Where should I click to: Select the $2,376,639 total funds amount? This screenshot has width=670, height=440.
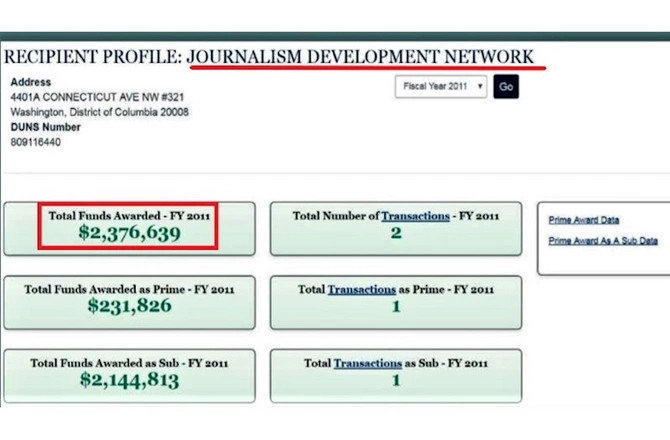(x=129, y=233)
